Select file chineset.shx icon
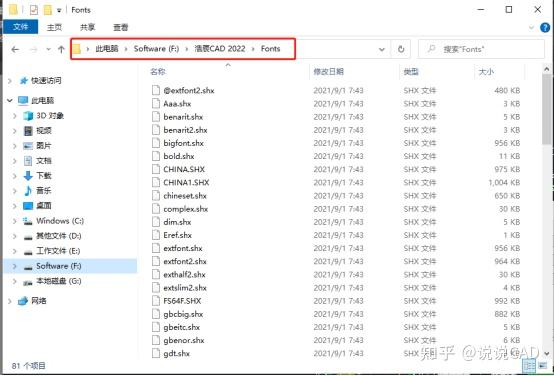 point(156,196)
